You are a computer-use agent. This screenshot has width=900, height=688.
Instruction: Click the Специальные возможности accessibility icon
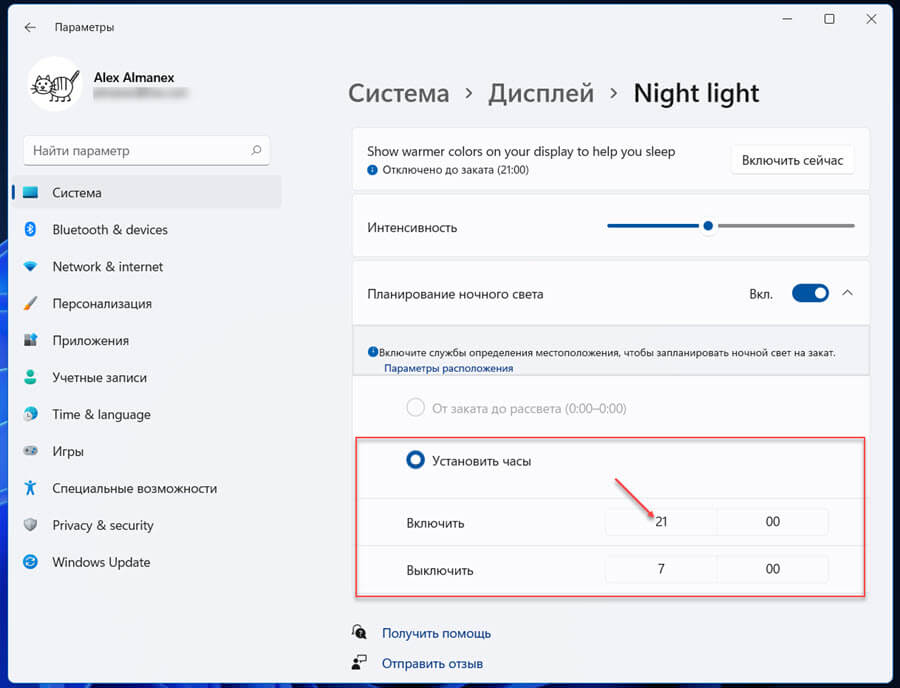pyautogui.click(x=30, y=488)
